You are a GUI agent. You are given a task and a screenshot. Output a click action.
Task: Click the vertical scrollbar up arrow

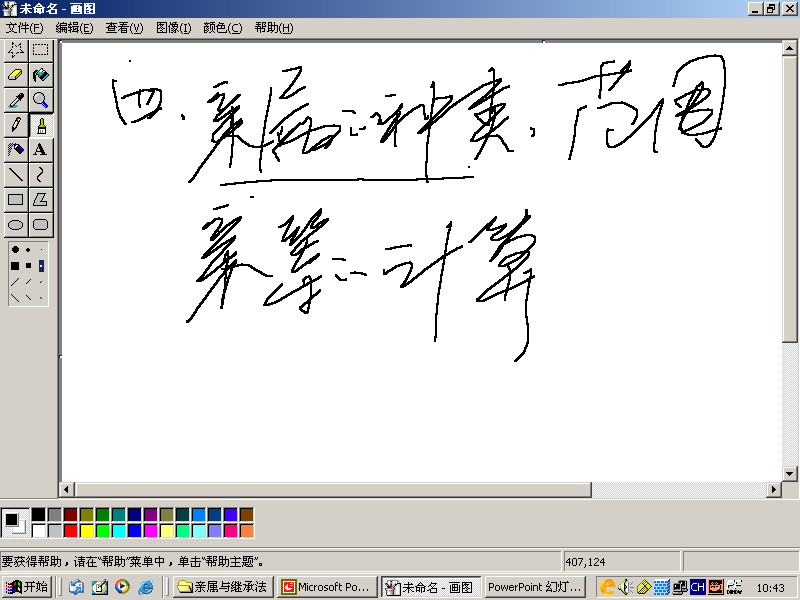coord(789,48)
